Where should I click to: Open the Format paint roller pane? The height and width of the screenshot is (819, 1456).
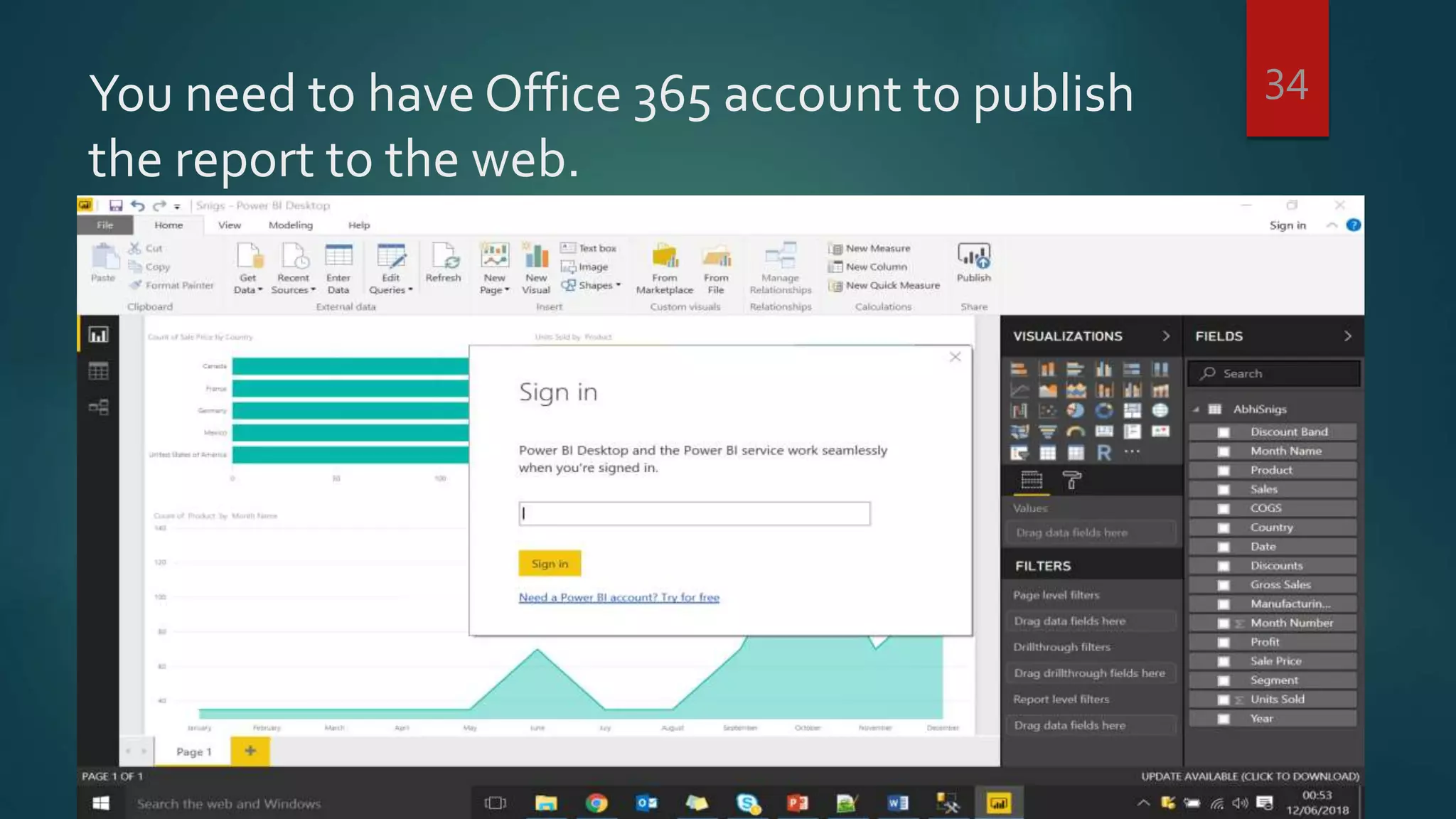[1072, 481]
